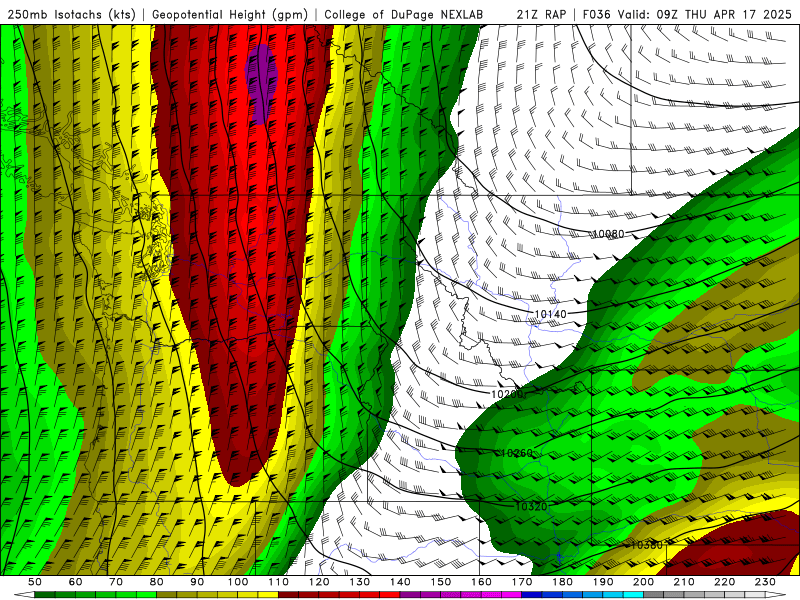Viewport: 800px width, 600px height.
Task: Click 'College of DuPage NEXLAB' in the header
Action: coord(404,15)
